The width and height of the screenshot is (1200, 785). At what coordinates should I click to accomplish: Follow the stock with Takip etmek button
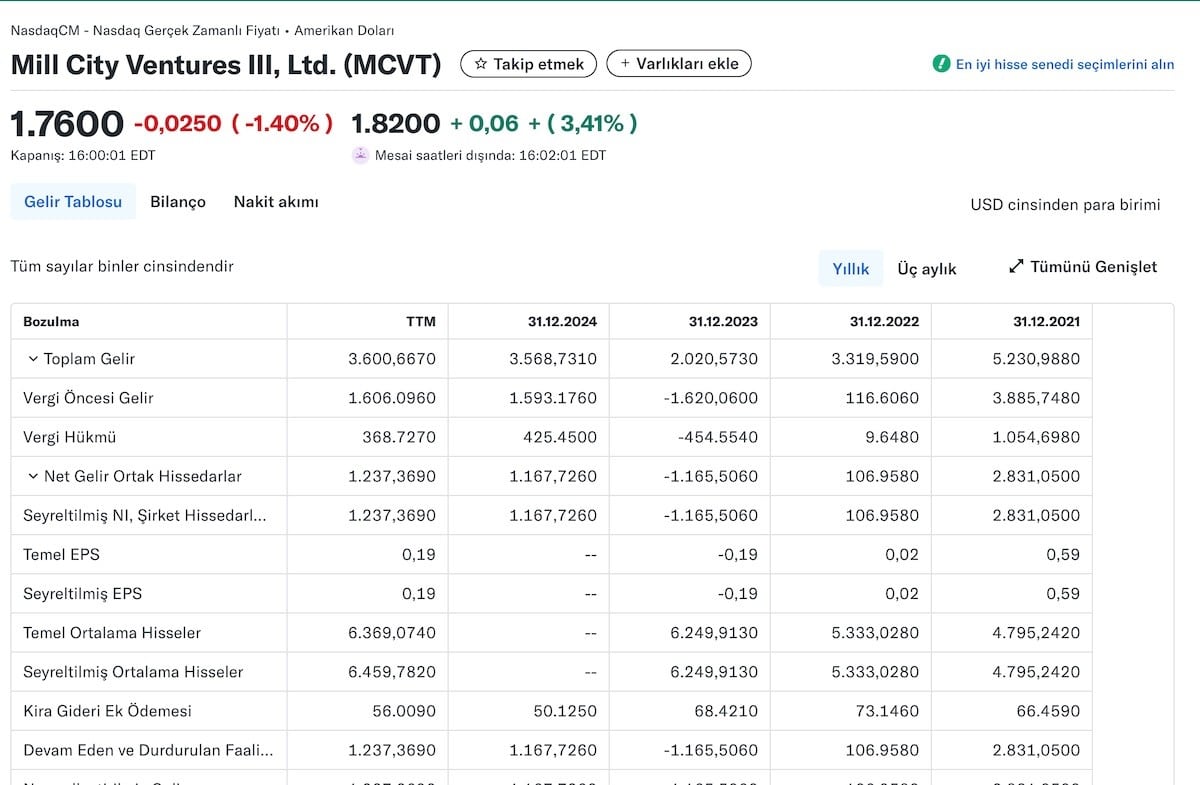coord(529,64)
